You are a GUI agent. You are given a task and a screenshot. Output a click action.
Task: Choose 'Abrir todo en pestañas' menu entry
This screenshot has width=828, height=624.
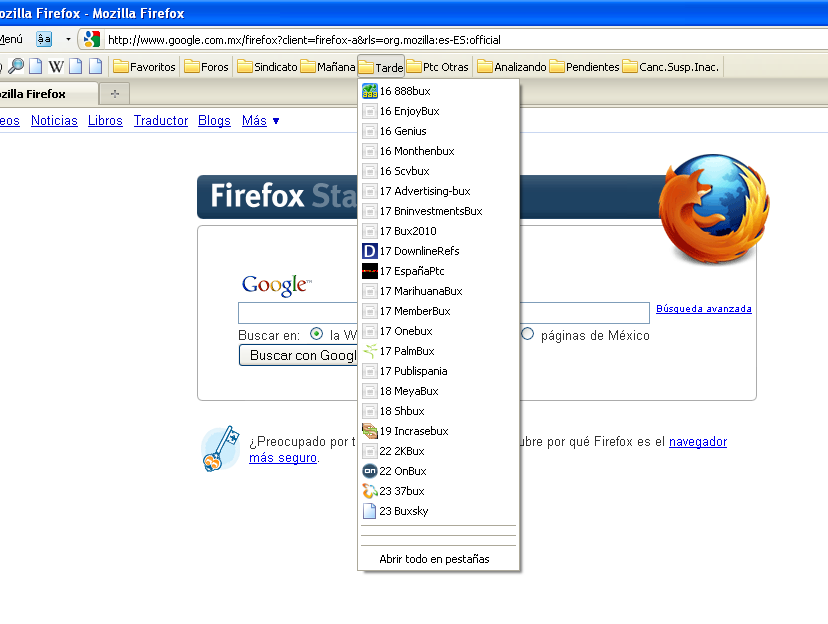(x=438, y=559)
